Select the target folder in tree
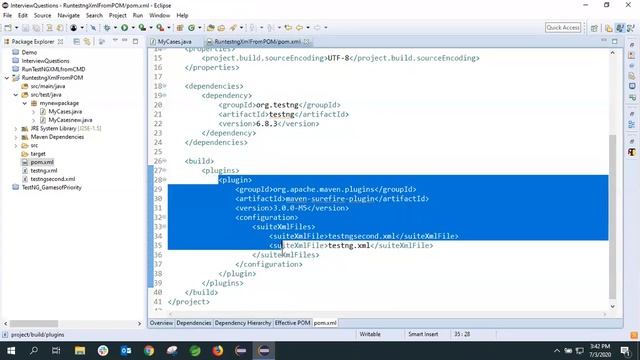Screen dimensions: 640x360 point(38,154)
